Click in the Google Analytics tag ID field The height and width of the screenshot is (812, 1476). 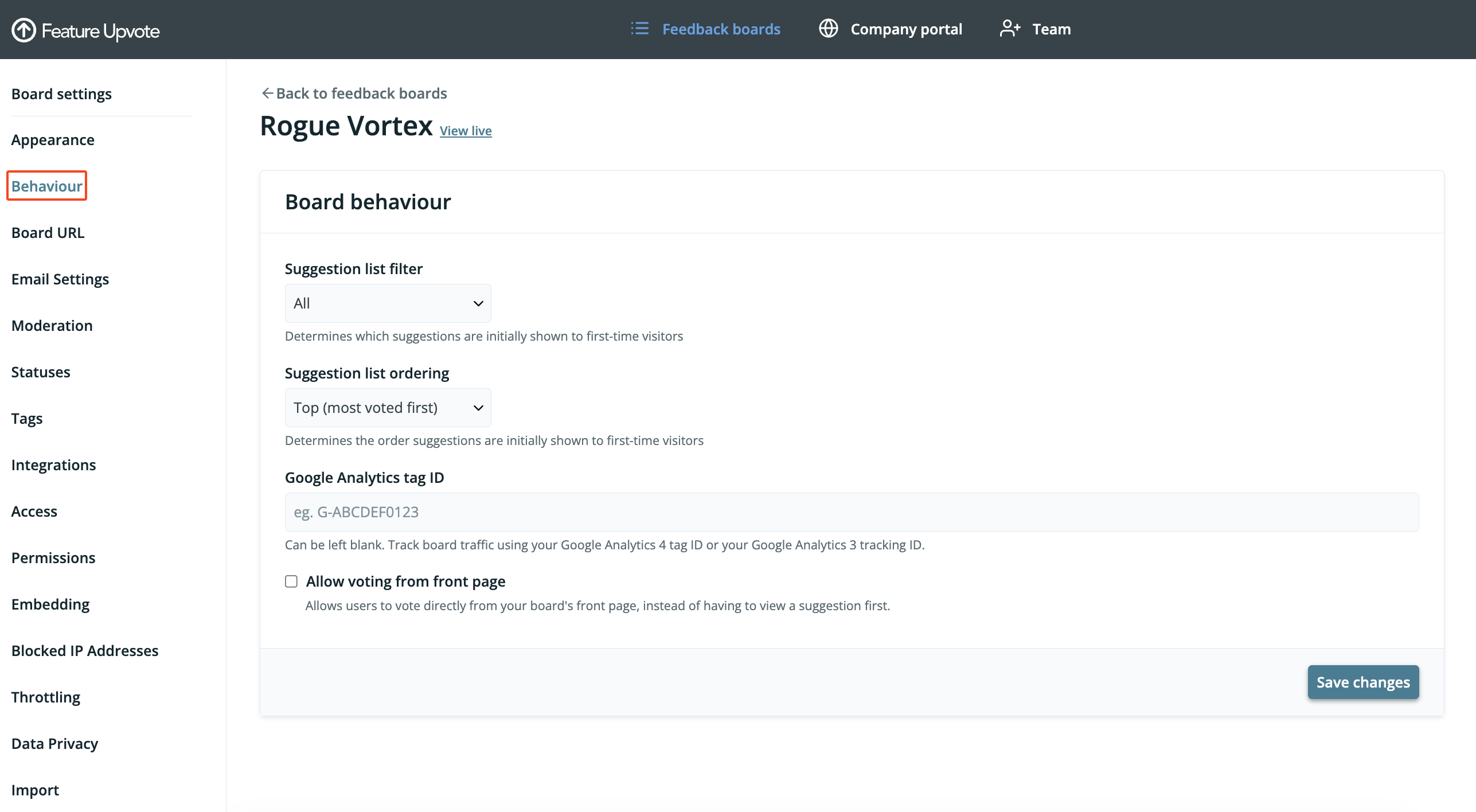(852, 512)
